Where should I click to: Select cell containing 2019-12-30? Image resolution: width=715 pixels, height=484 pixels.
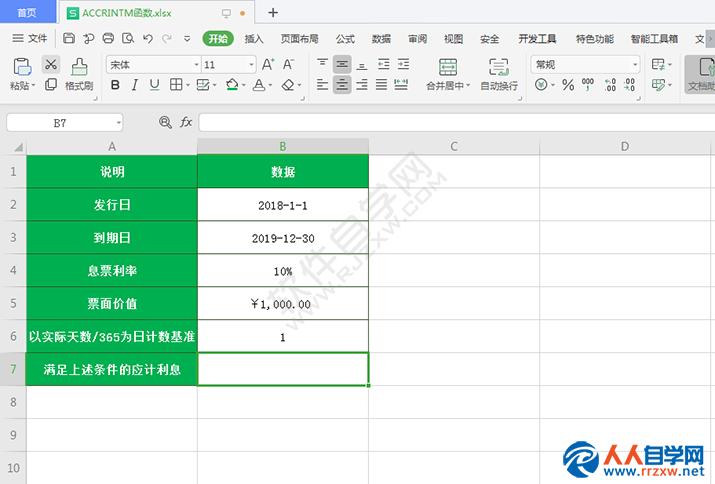[x=283, y=238]
